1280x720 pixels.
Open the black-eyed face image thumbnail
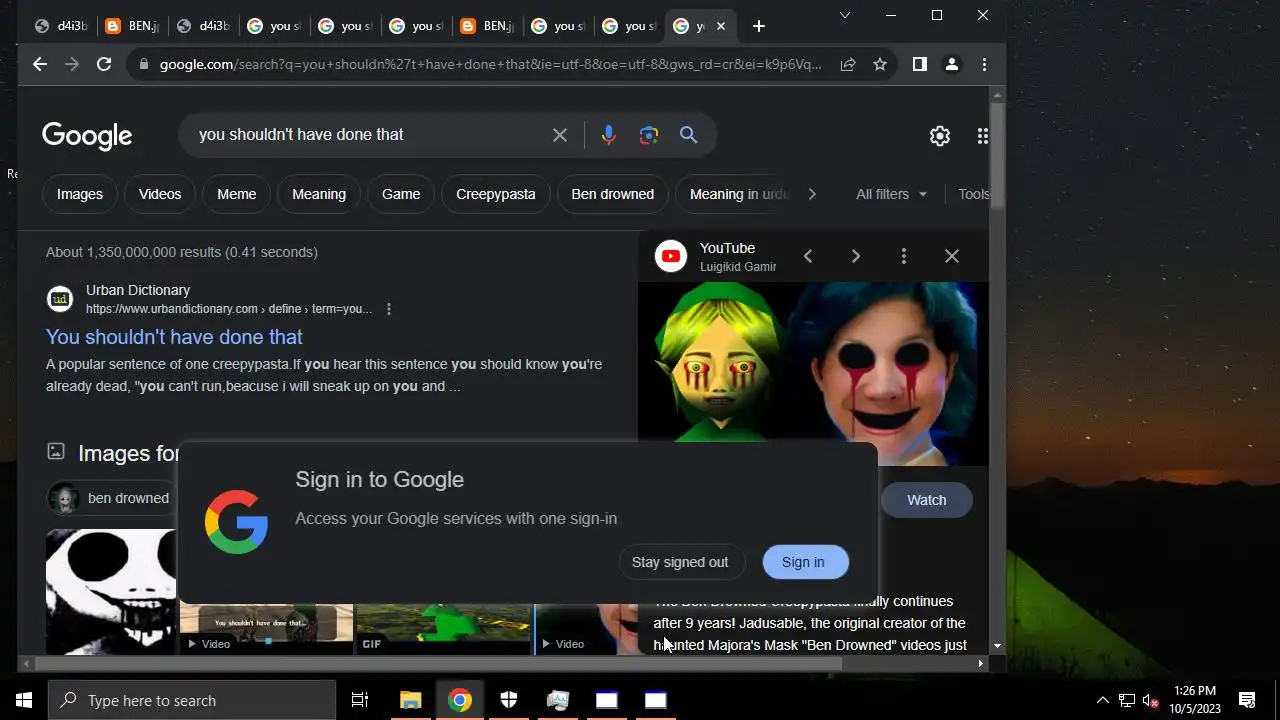111,592
